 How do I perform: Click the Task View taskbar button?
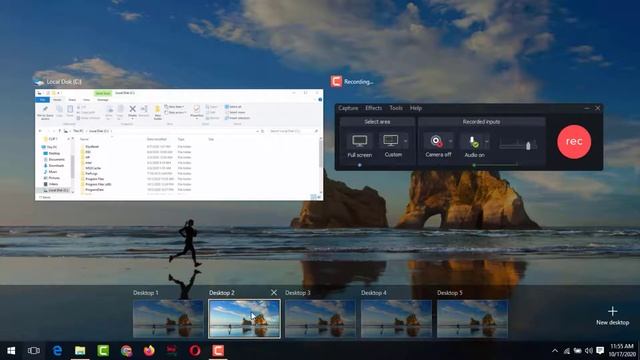[x=34, y=351]
